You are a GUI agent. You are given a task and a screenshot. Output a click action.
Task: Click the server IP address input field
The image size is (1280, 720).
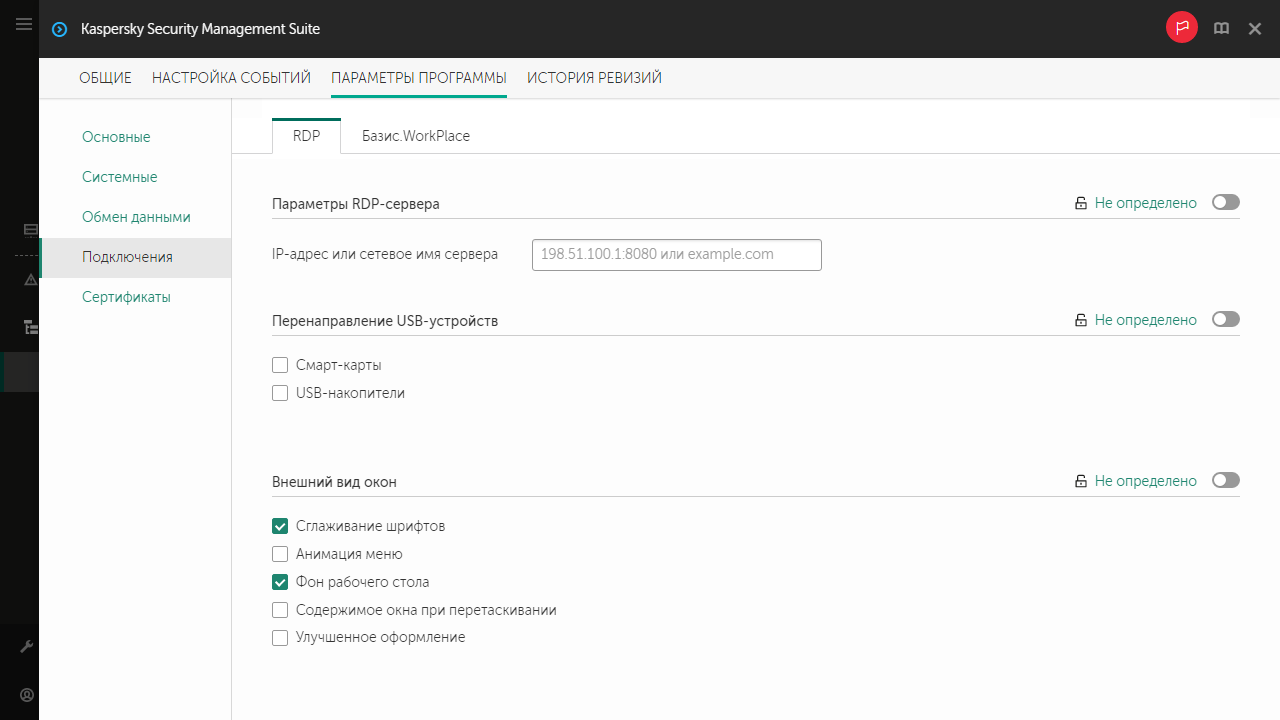676,255
